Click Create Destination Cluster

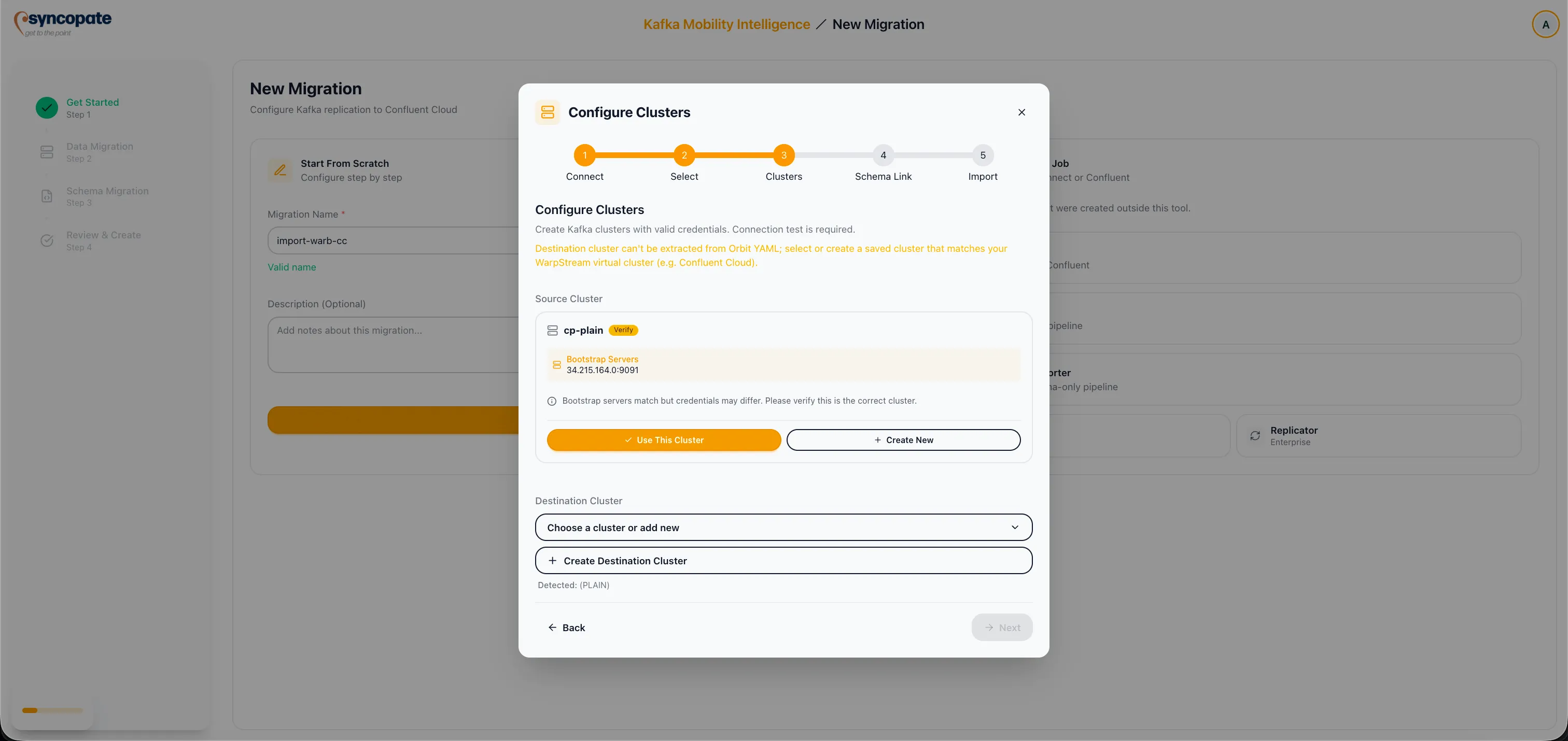coord(783,560)
